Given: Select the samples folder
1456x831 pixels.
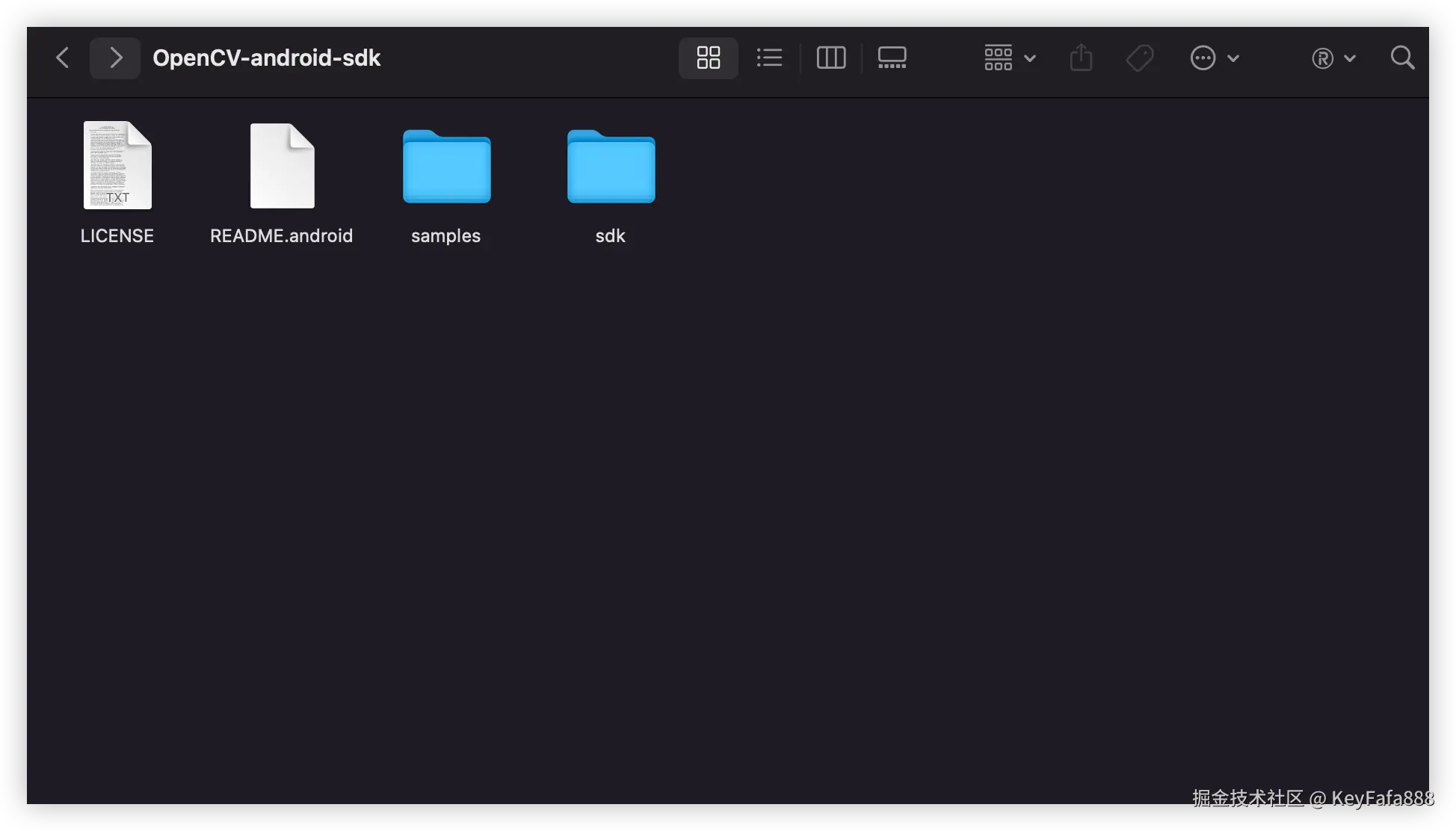Looking at the screenshot, I should [x=446, y=167].
